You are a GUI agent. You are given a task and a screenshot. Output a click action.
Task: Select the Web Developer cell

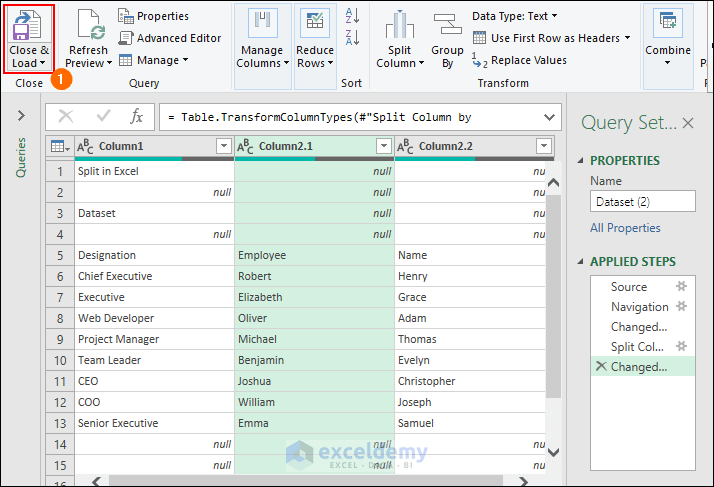coord(154,318)
